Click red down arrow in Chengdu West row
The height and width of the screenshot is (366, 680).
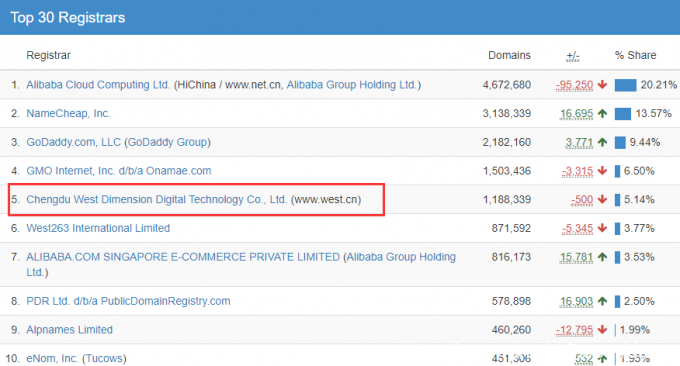tap(602, 199)
